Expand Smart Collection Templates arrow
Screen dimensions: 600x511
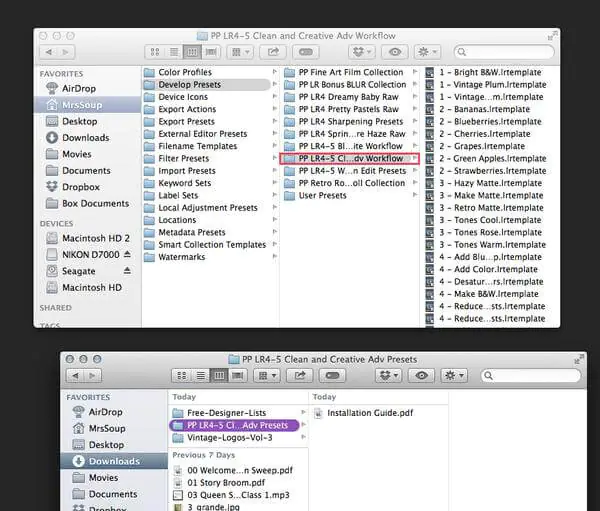pyautogui.click(x=274, y=244)
